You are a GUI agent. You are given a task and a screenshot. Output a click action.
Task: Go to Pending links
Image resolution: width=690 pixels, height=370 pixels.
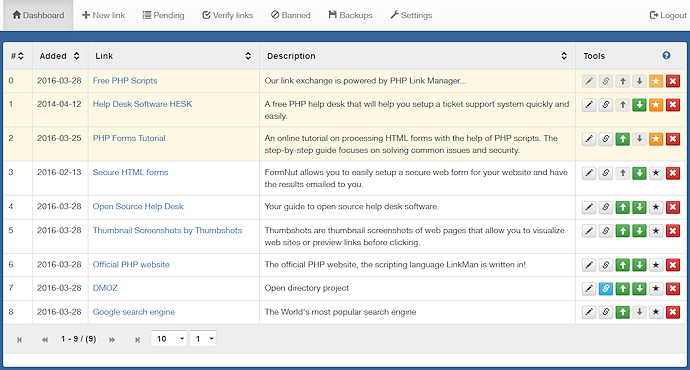click(163, 15)
